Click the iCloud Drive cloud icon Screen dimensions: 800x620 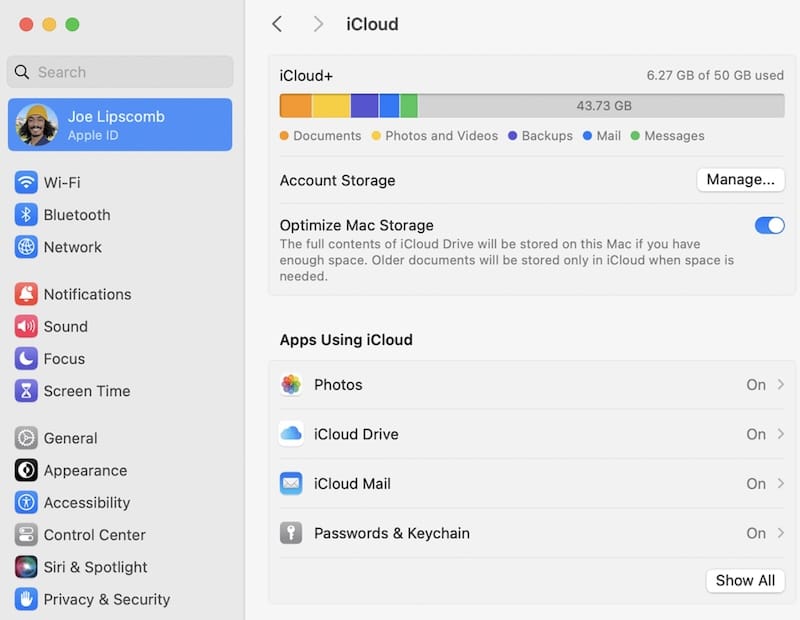pos(291,434)
